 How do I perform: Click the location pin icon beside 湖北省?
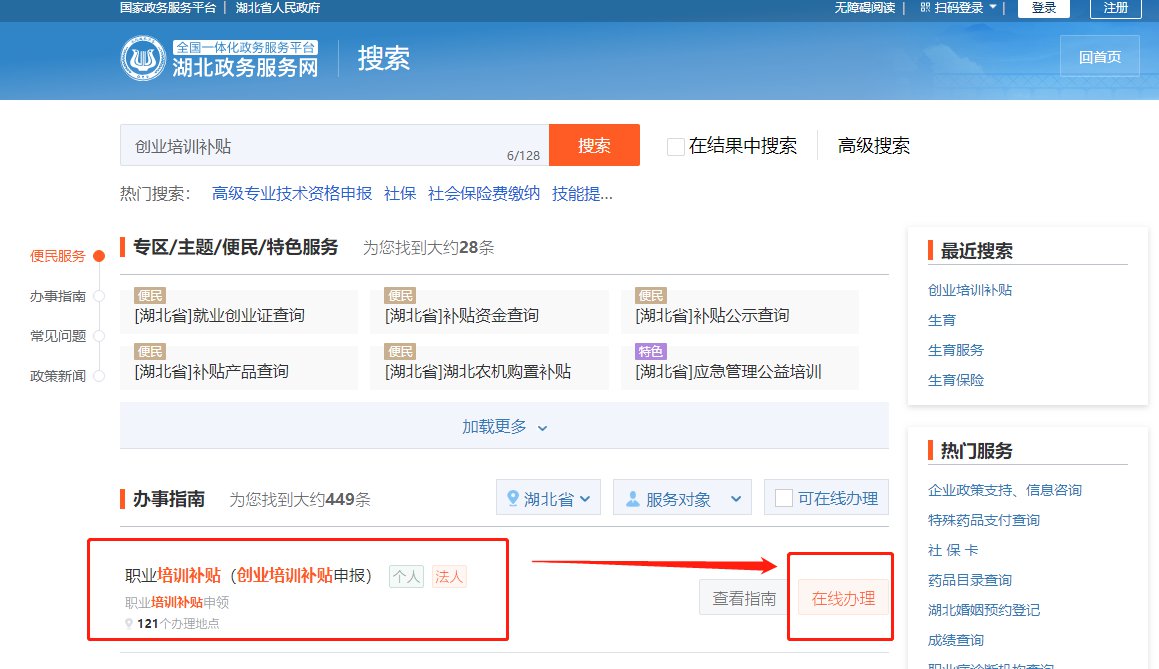tap(513, 498)
